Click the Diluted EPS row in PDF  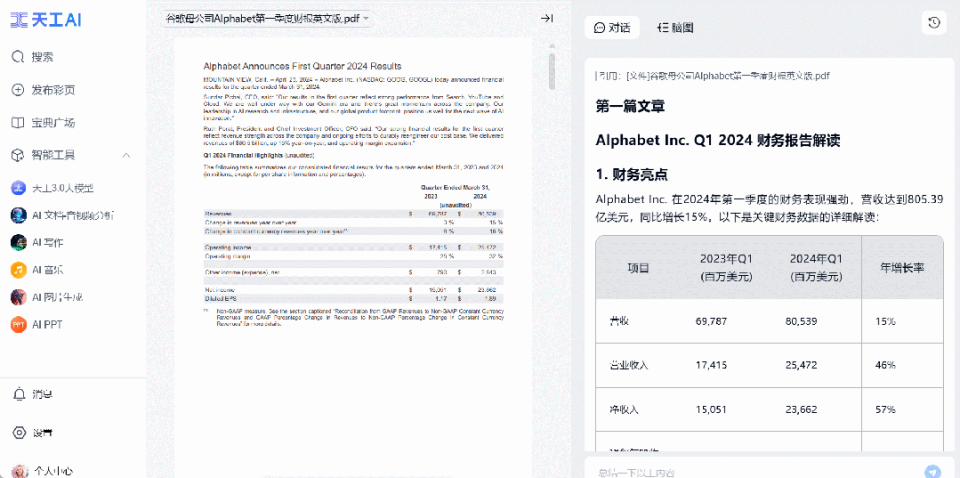click(353, 299)
